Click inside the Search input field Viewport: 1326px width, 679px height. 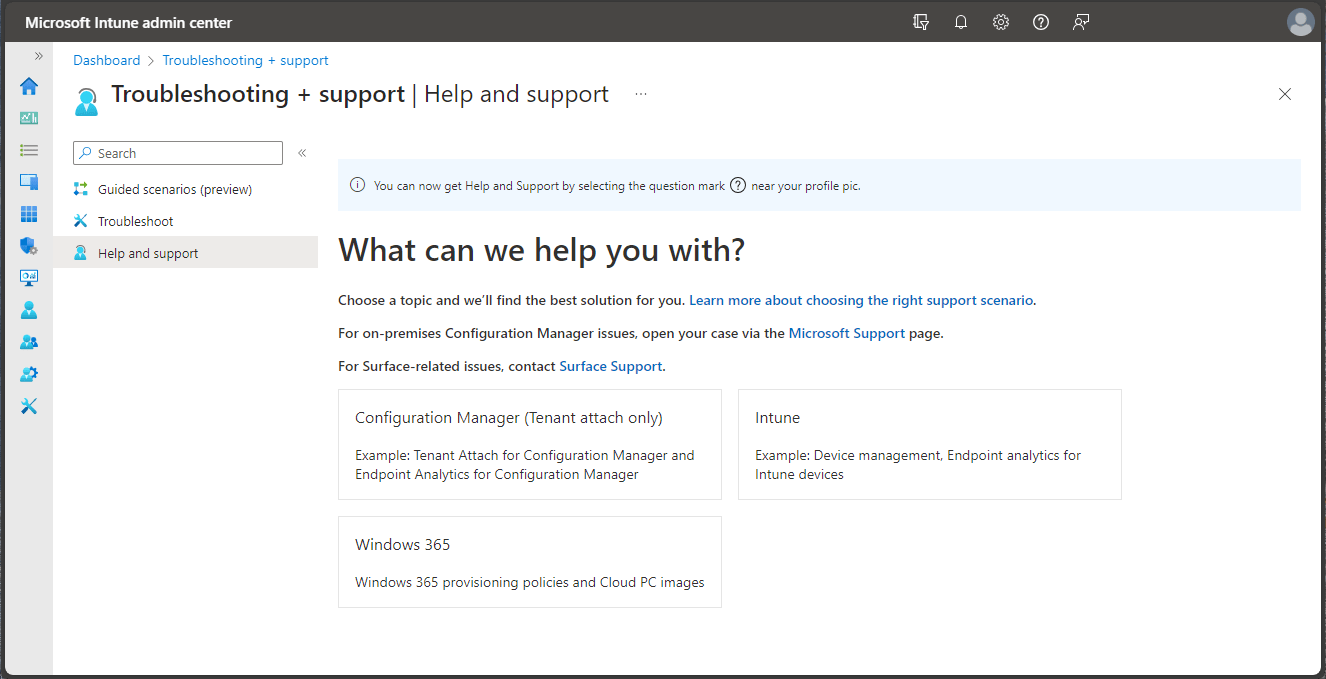tap(177, 153)
